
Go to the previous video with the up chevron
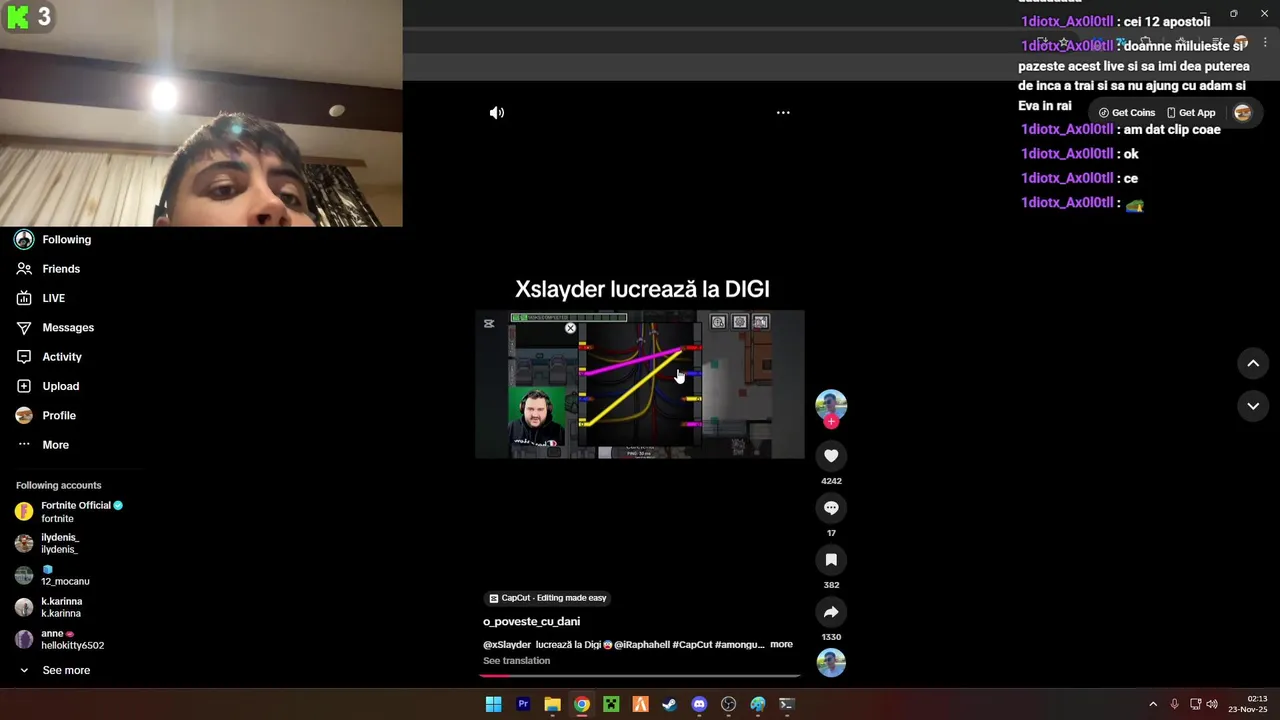point(1253,364)
